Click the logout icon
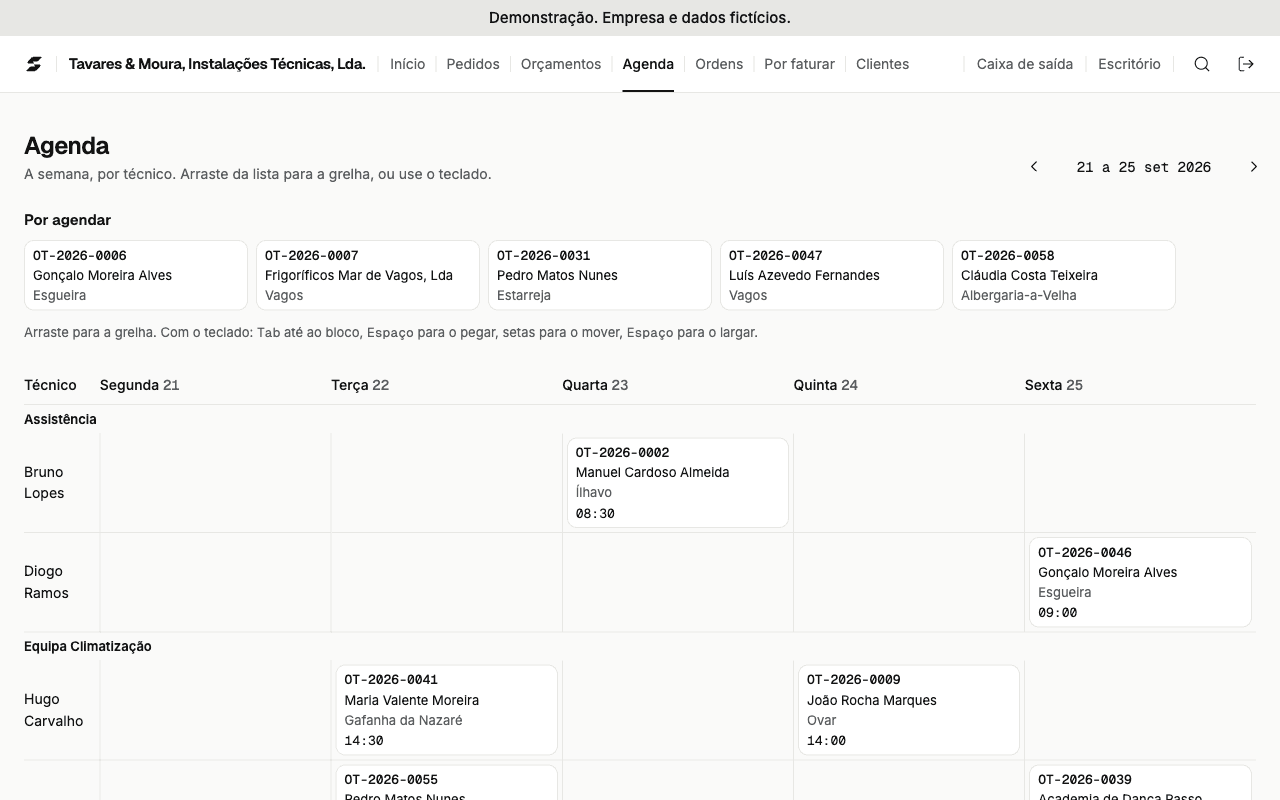The width and height of the screenshot is (1280, 800). click(1246, 64)
